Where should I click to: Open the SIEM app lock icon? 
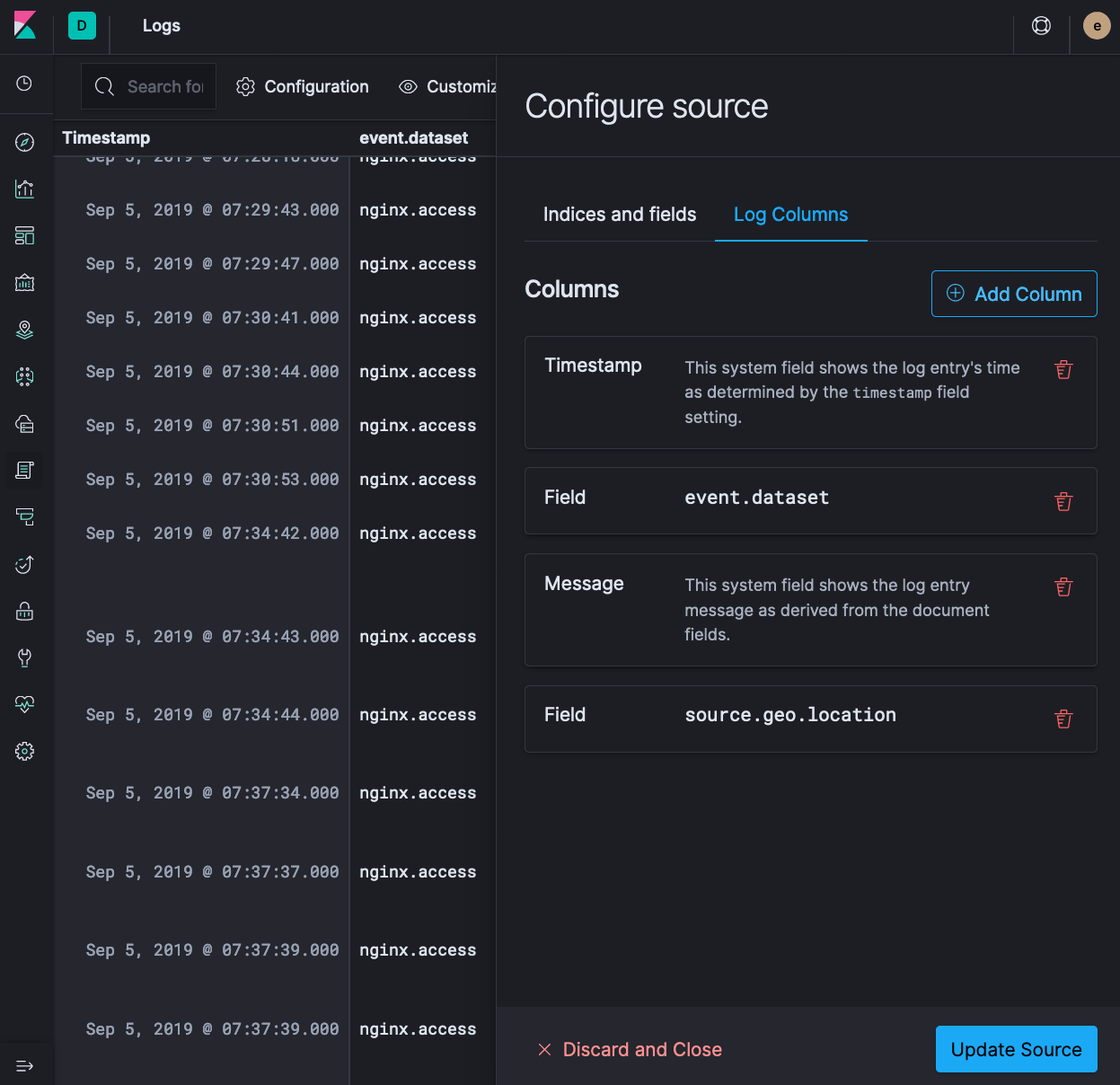(24, 611)
